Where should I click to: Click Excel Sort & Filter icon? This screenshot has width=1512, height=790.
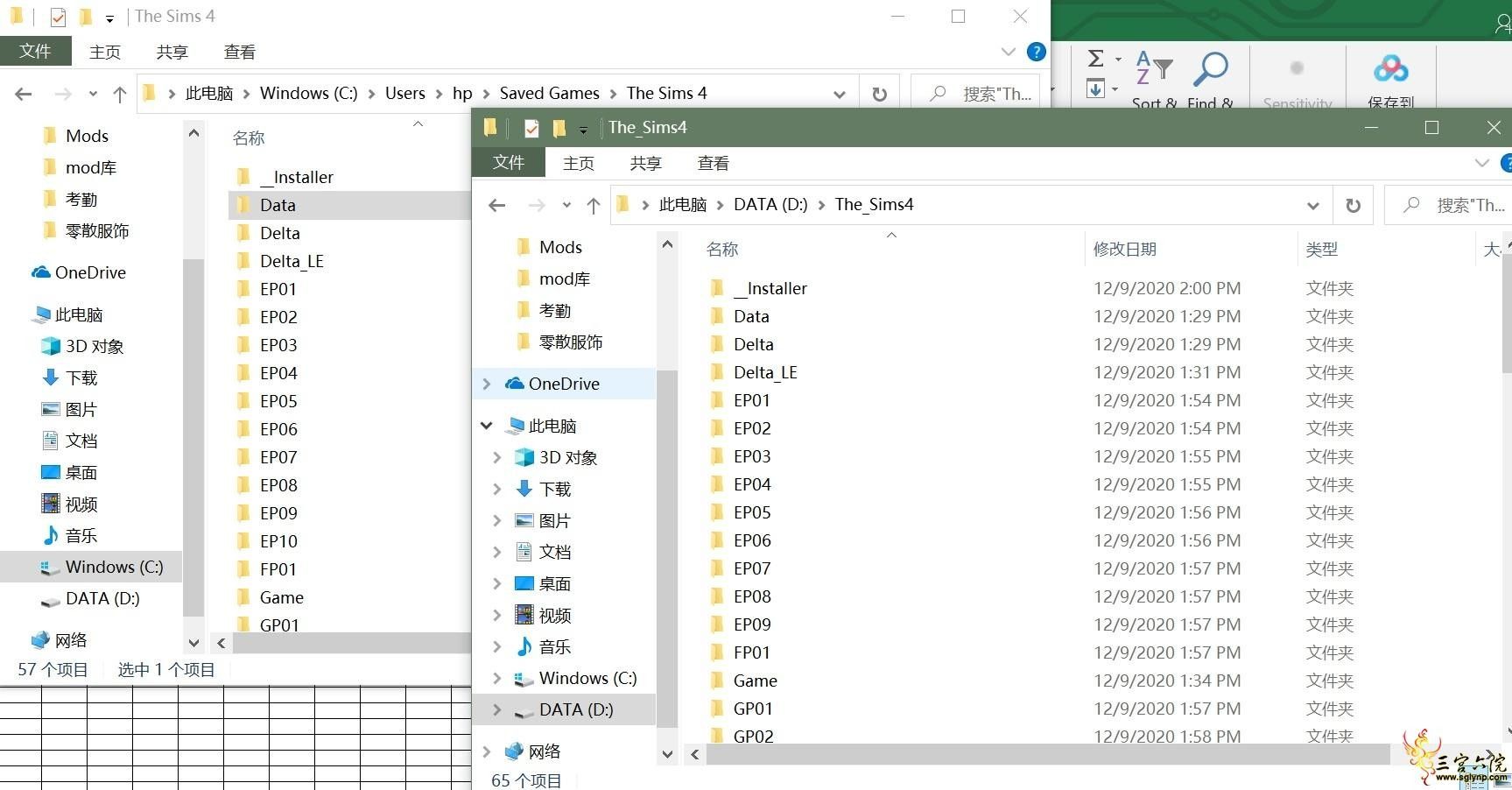coord(1154,69)
